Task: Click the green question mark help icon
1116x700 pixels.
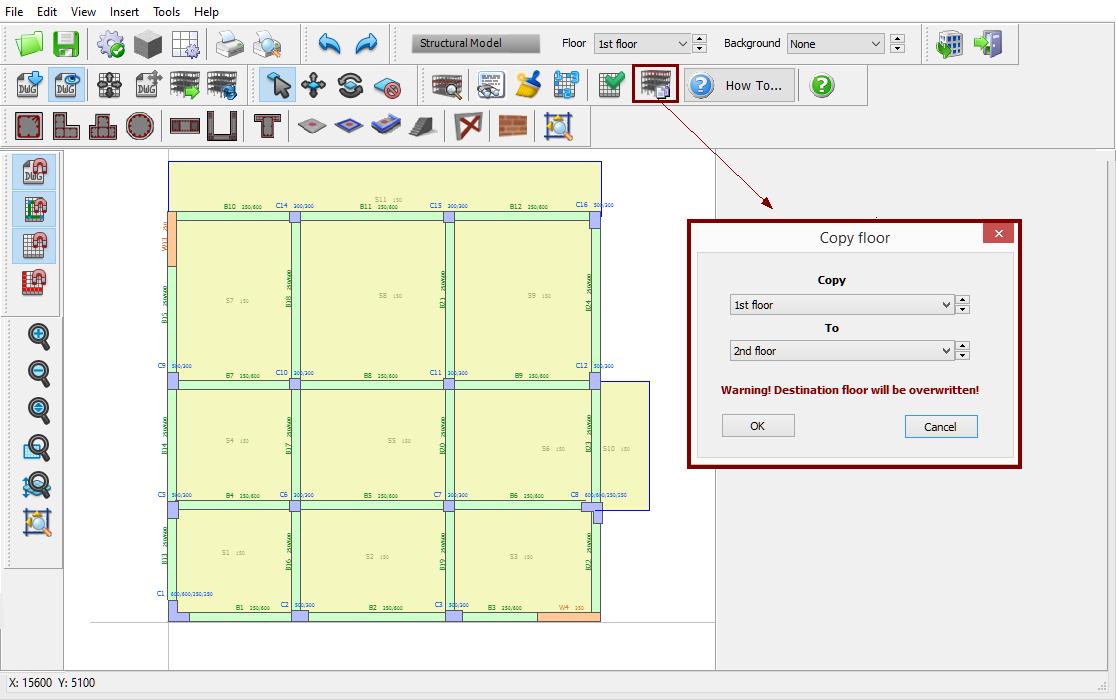Action: click(x=822, y=85)
